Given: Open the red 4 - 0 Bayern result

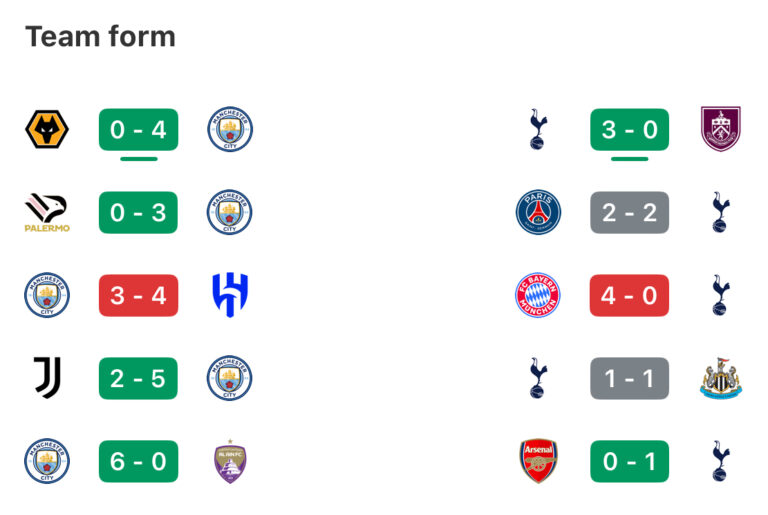Looking at the screenshot, I should [x=629, y=296].
